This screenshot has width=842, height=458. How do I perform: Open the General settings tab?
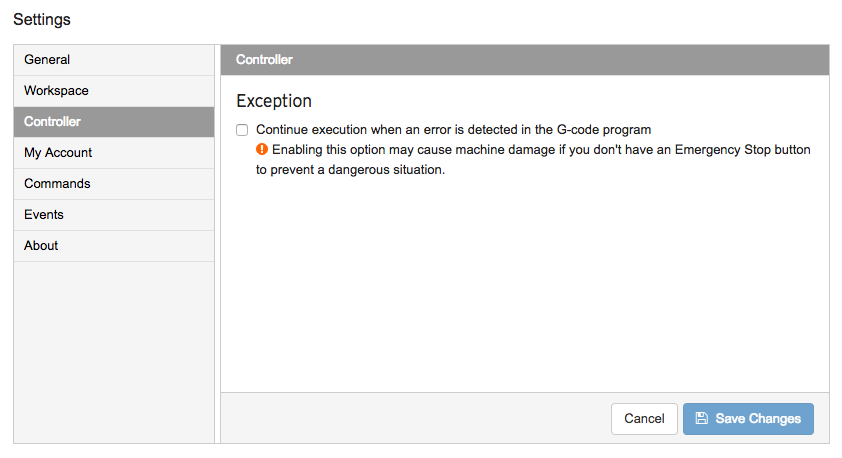(114, 60)
